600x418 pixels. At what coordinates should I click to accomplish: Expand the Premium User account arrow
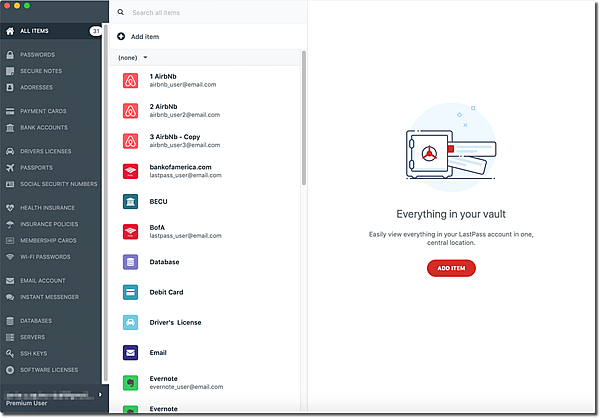[100, 395]
